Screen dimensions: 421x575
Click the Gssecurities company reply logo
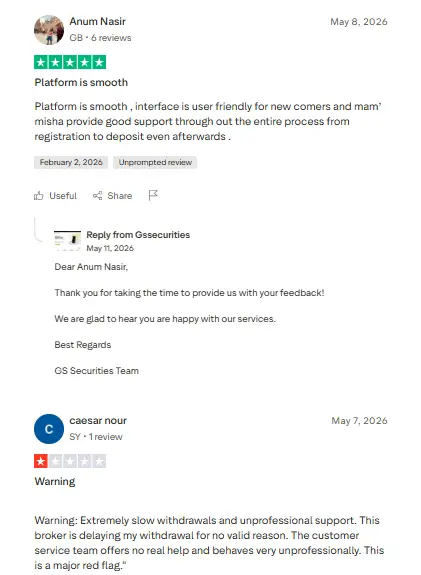pyautogui.click(x=67, y=241)
